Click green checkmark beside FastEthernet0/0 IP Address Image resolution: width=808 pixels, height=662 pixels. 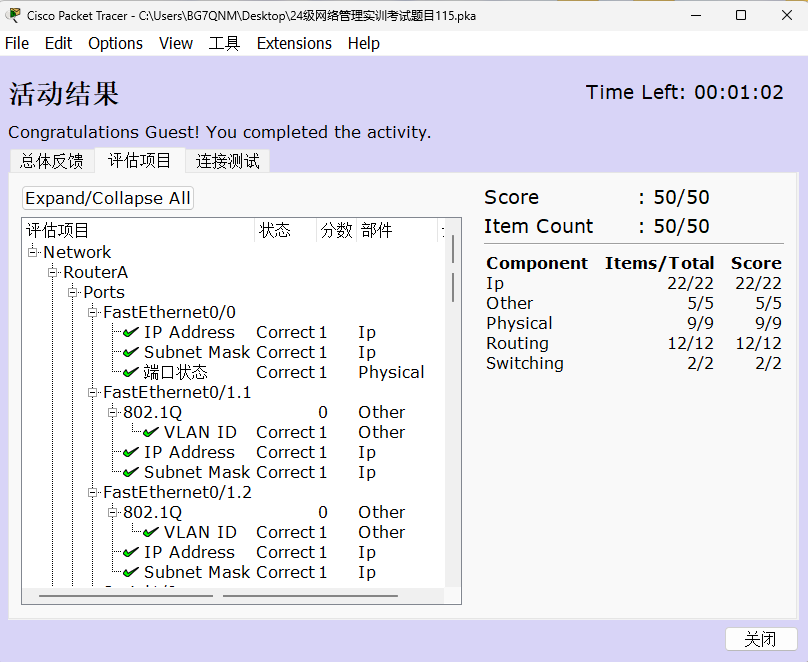tap(130, 332)
